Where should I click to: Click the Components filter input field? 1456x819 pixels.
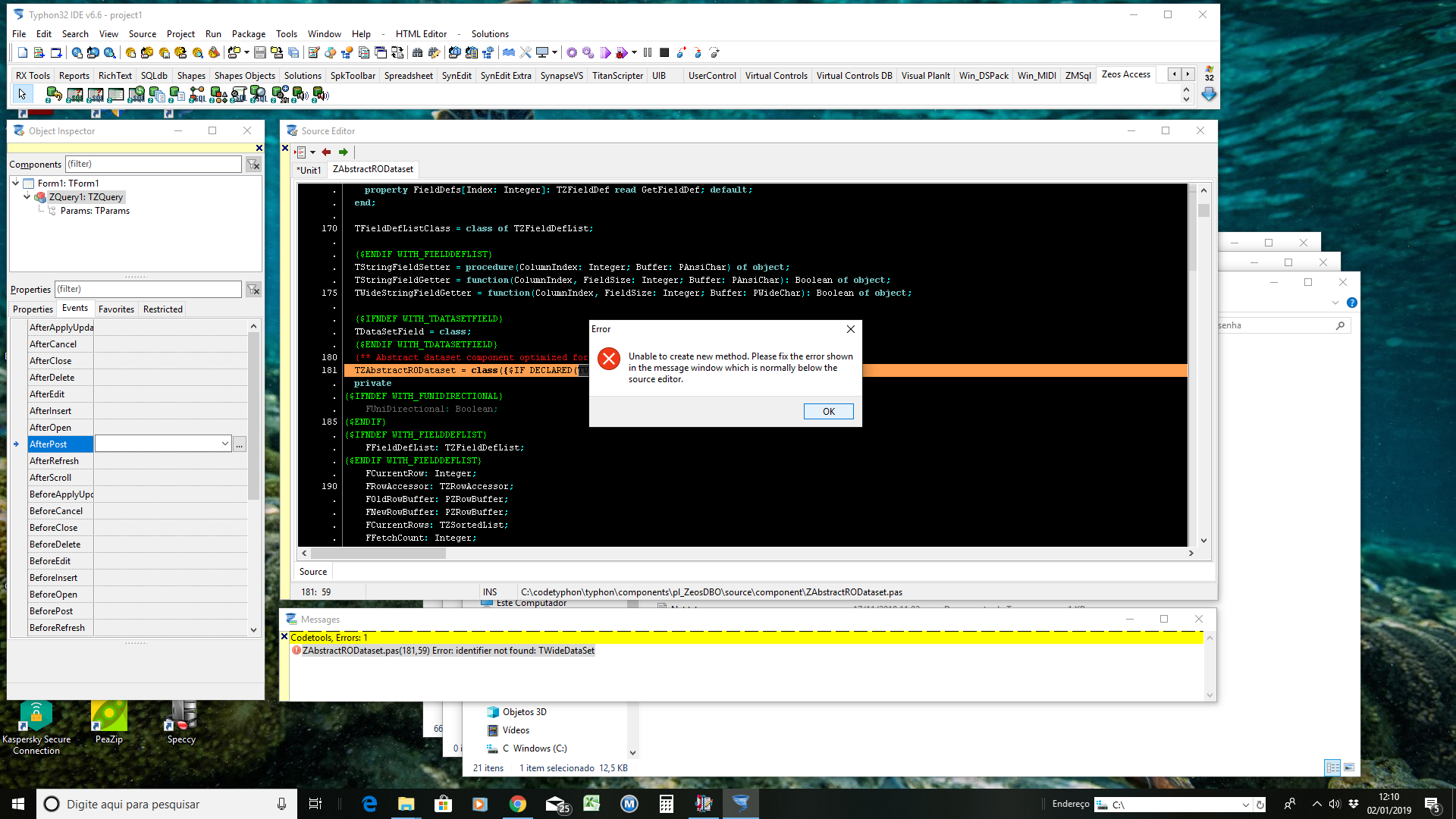pos(153,165)
